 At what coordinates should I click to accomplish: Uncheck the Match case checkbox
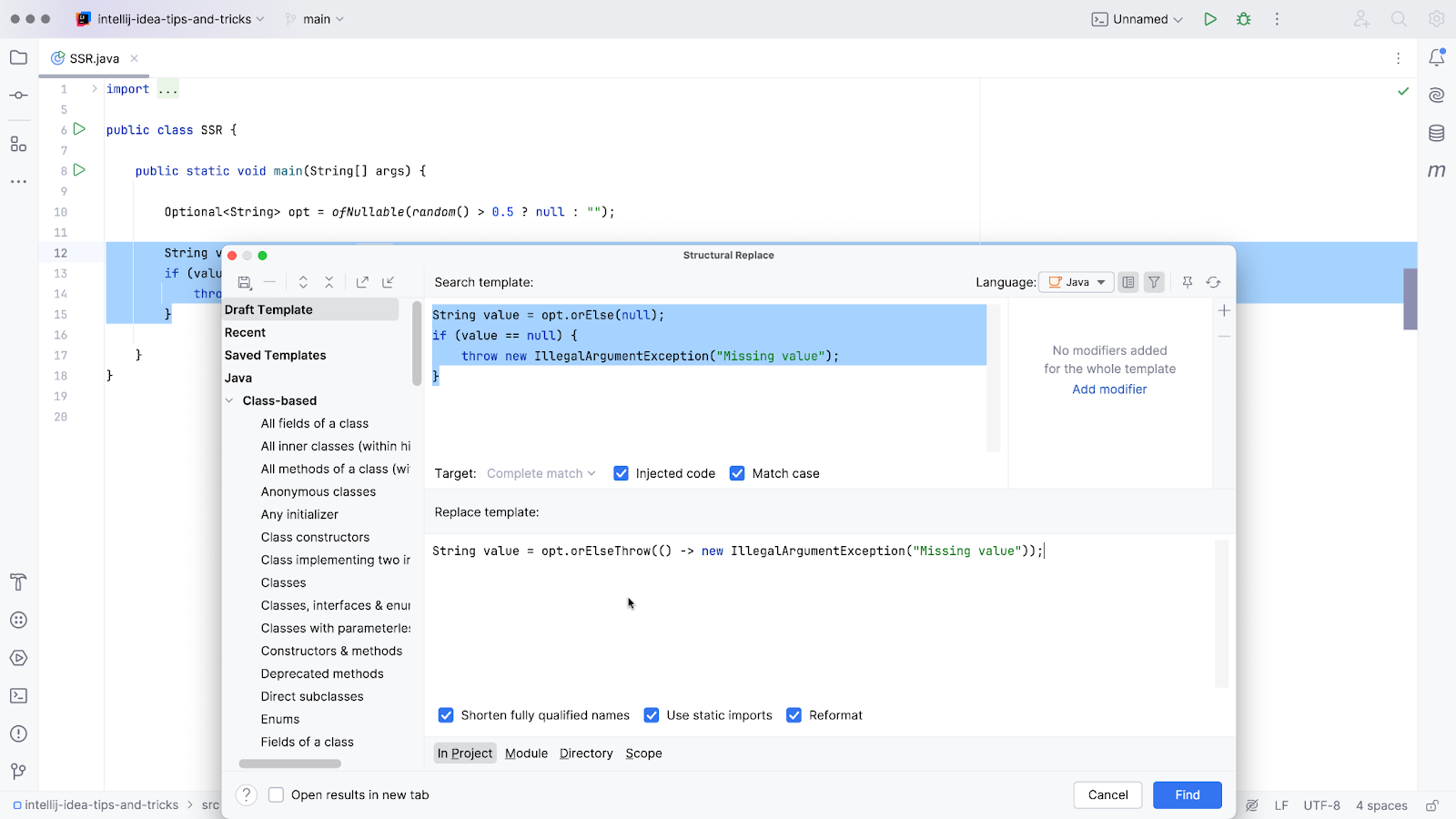click(737, 473)
